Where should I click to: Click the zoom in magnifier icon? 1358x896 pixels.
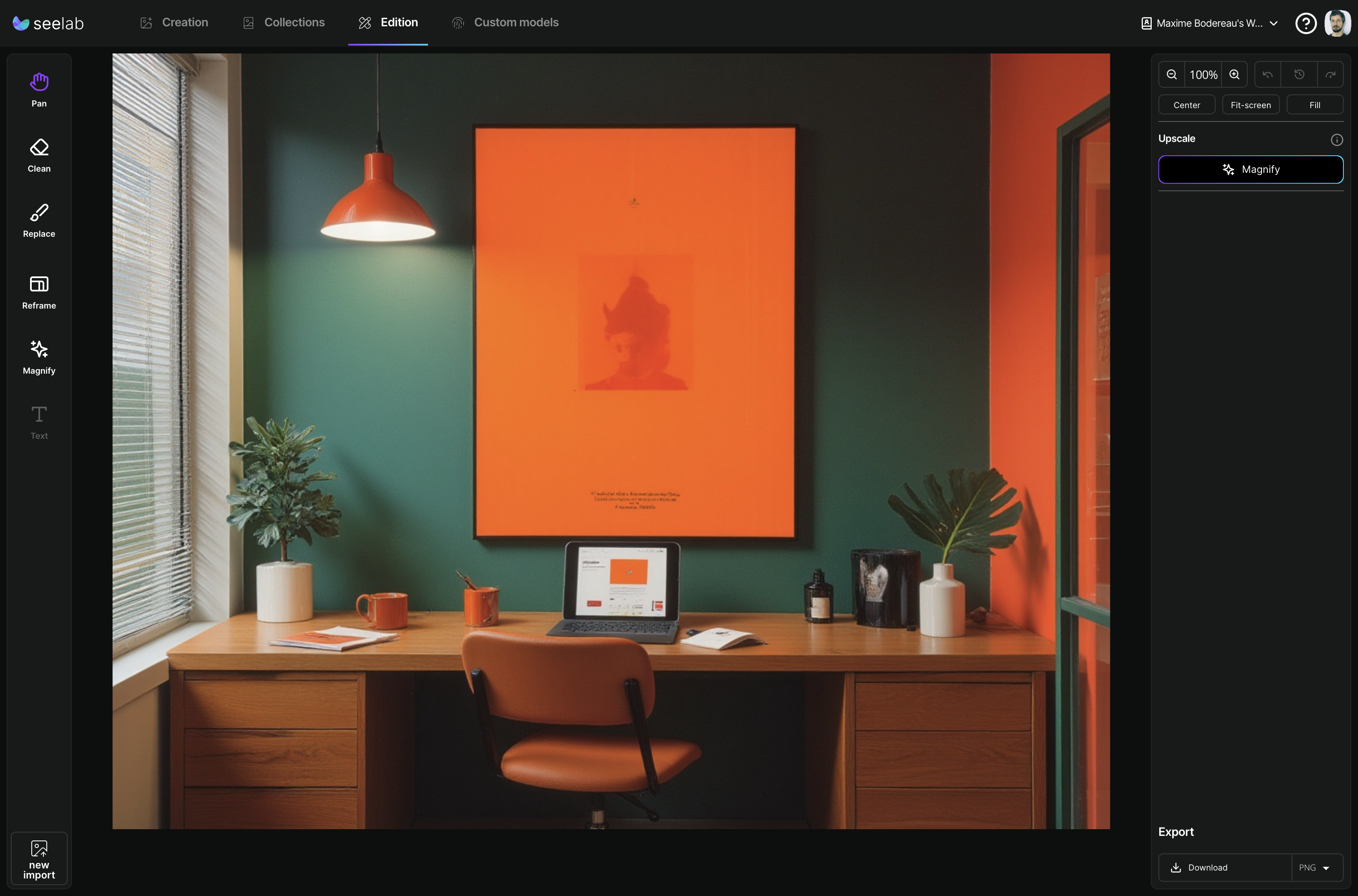click(x=1234, y=75)
